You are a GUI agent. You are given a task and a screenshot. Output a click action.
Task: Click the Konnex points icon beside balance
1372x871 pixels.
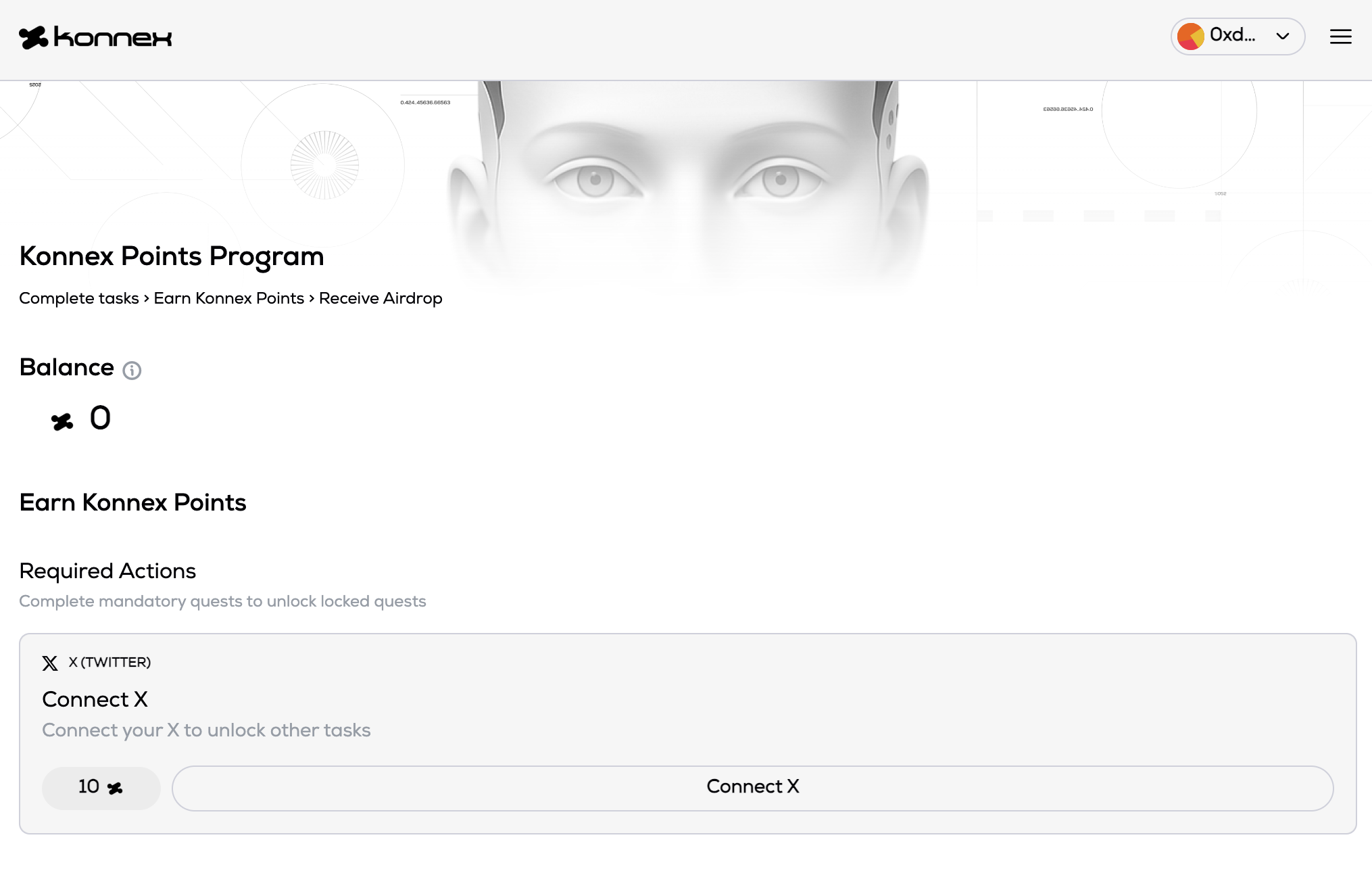tap(62, 421)
